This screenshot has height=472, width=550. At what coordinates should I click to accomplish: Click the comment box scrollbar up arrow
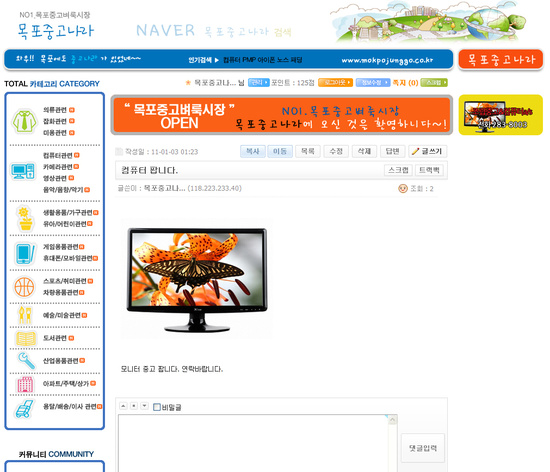tap(393, 420)
